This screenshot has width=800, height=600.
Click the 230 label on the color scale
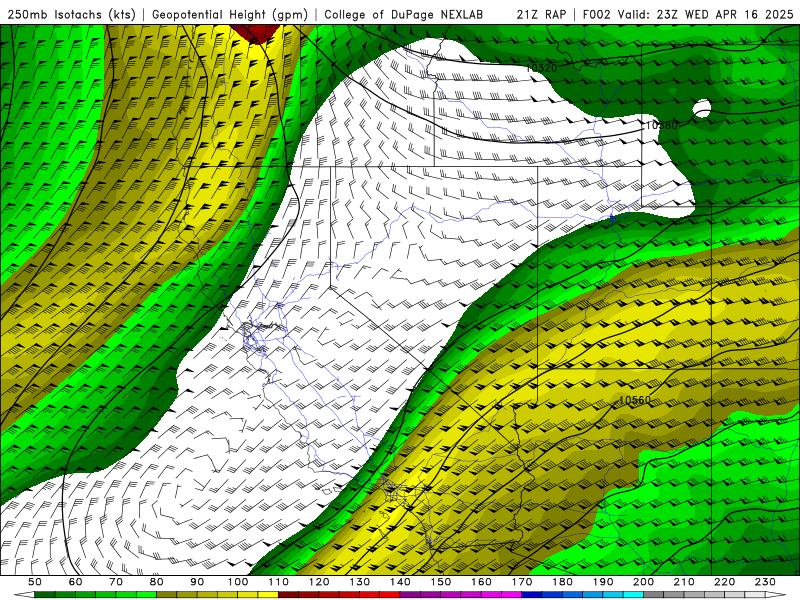(x=765, y=582)
